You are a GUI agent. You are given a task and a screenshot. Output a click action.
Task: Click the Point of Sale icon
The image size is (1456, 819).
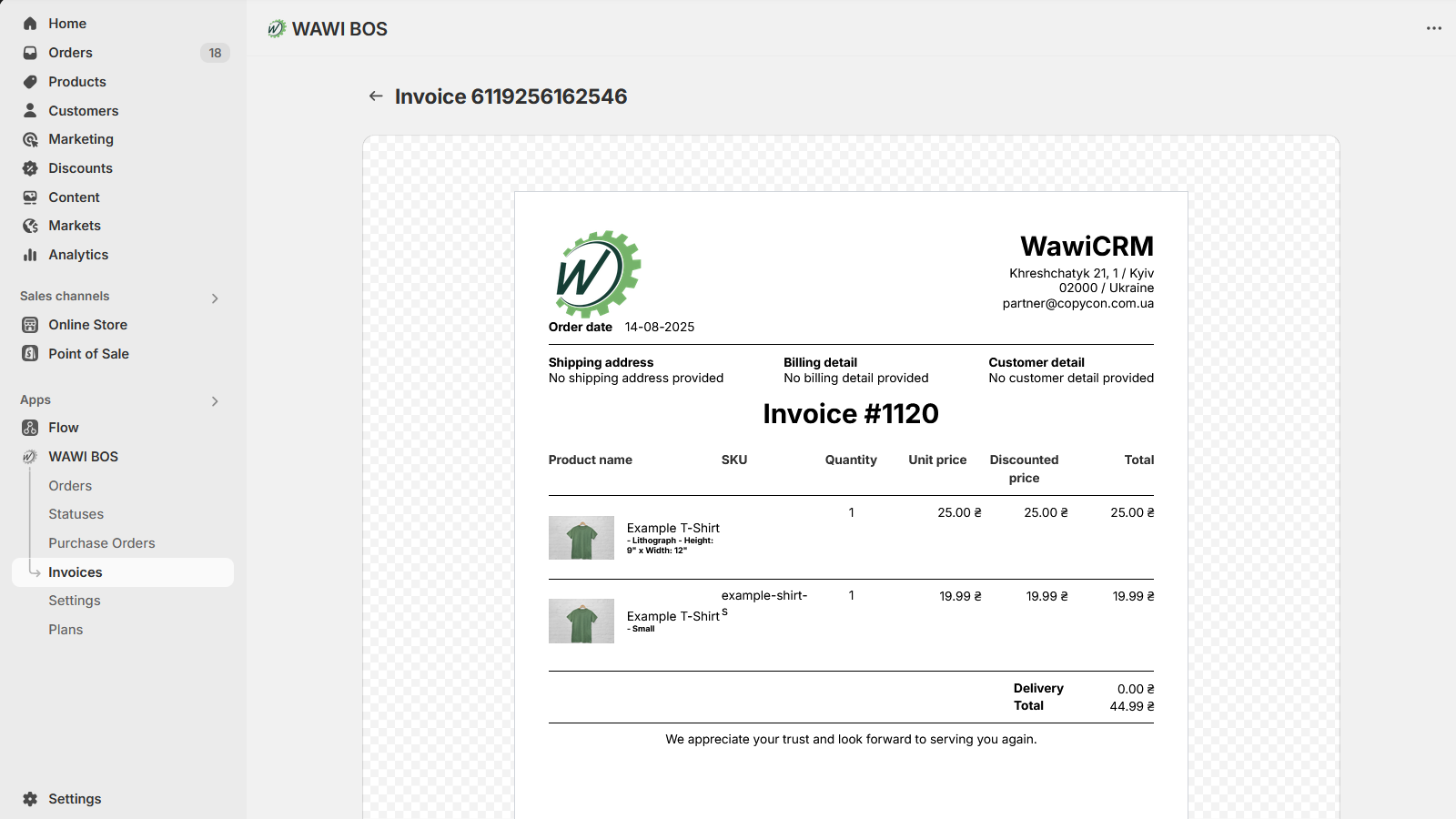[x=30, y=353]
